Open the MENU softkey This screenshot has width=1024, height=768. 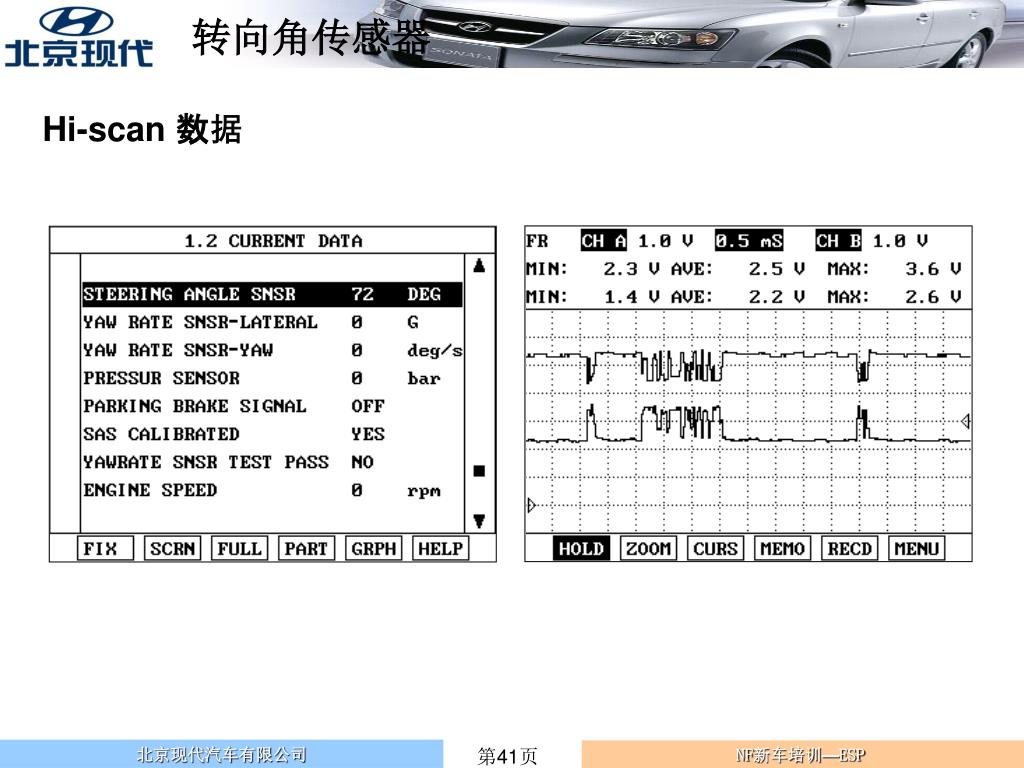tap(916, 549)
